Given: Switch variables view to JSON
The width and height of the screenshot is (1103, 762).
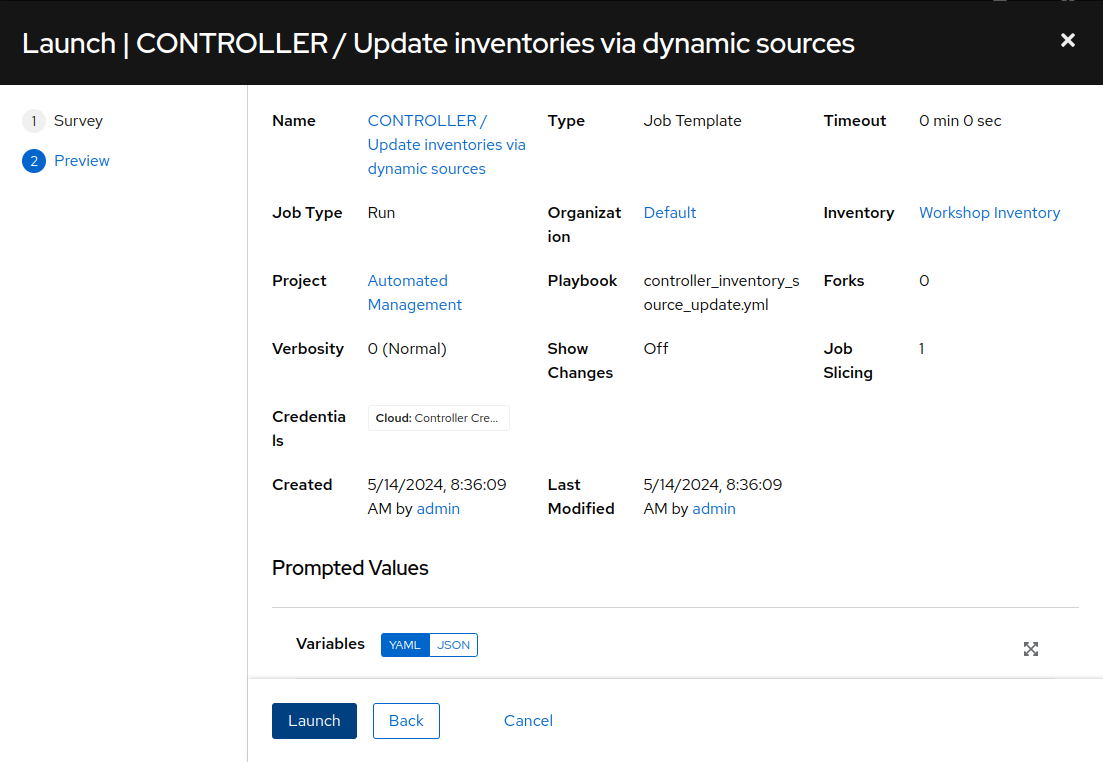Looking at the screenshot, I should click(x=454, y=644).
